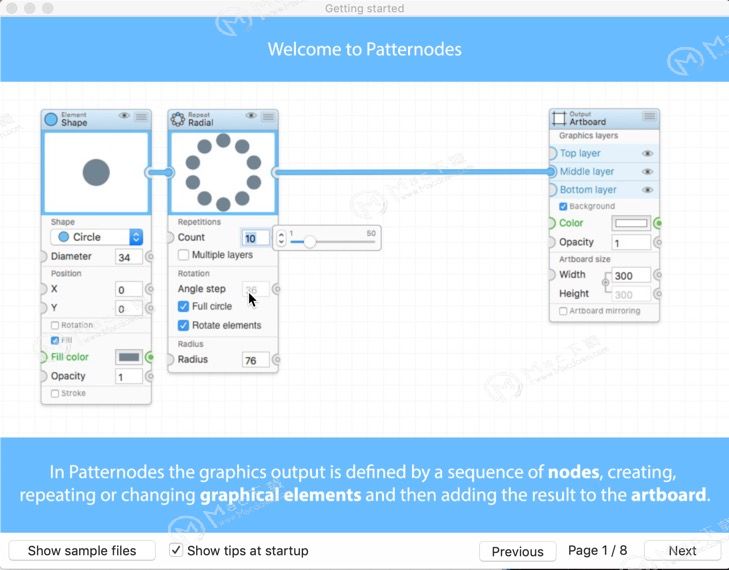
Task: Click the Y position field
Action: tap(129, 308)
